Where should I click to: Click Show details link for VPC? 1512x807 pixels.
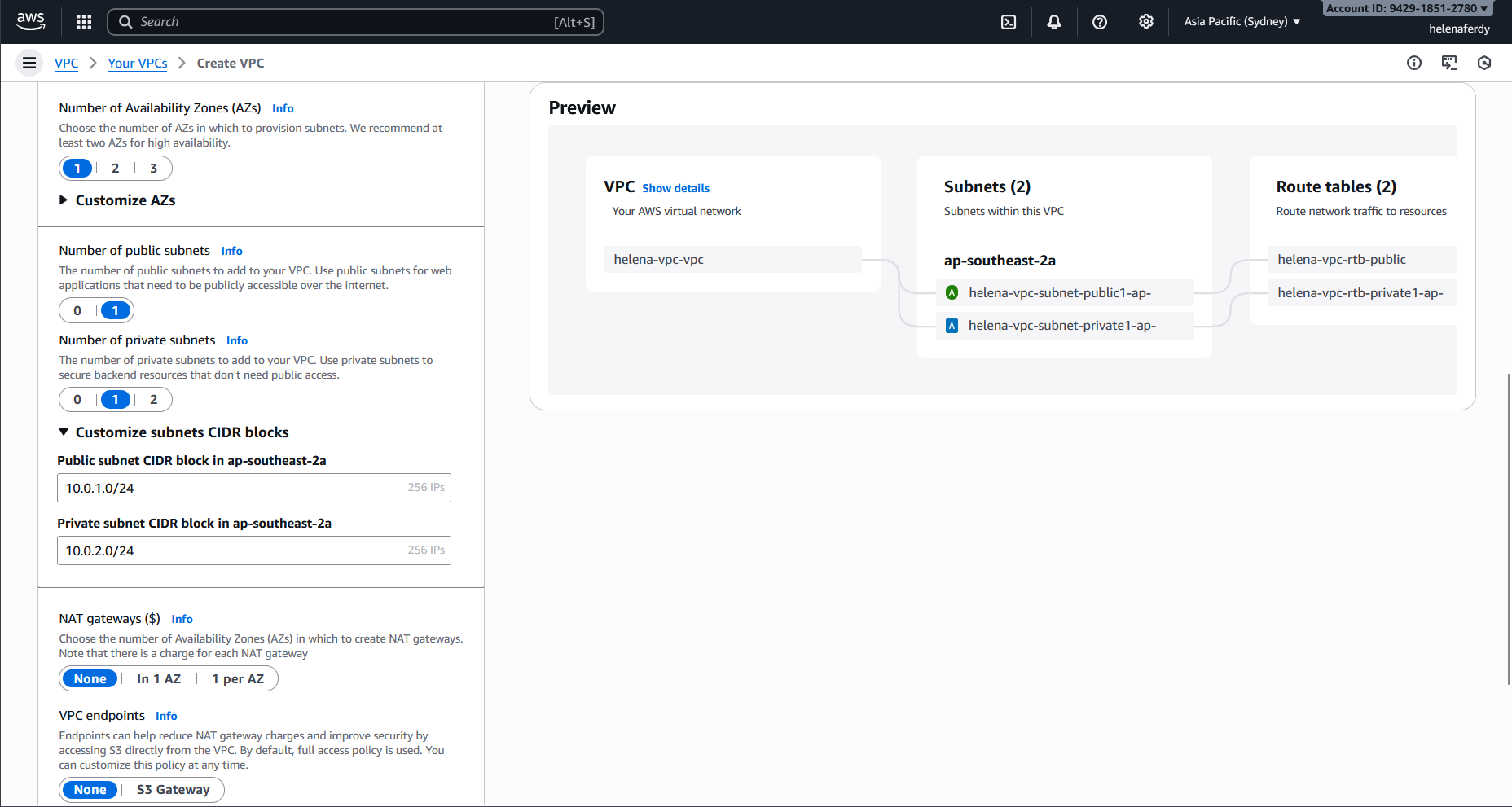pos(675,188)
